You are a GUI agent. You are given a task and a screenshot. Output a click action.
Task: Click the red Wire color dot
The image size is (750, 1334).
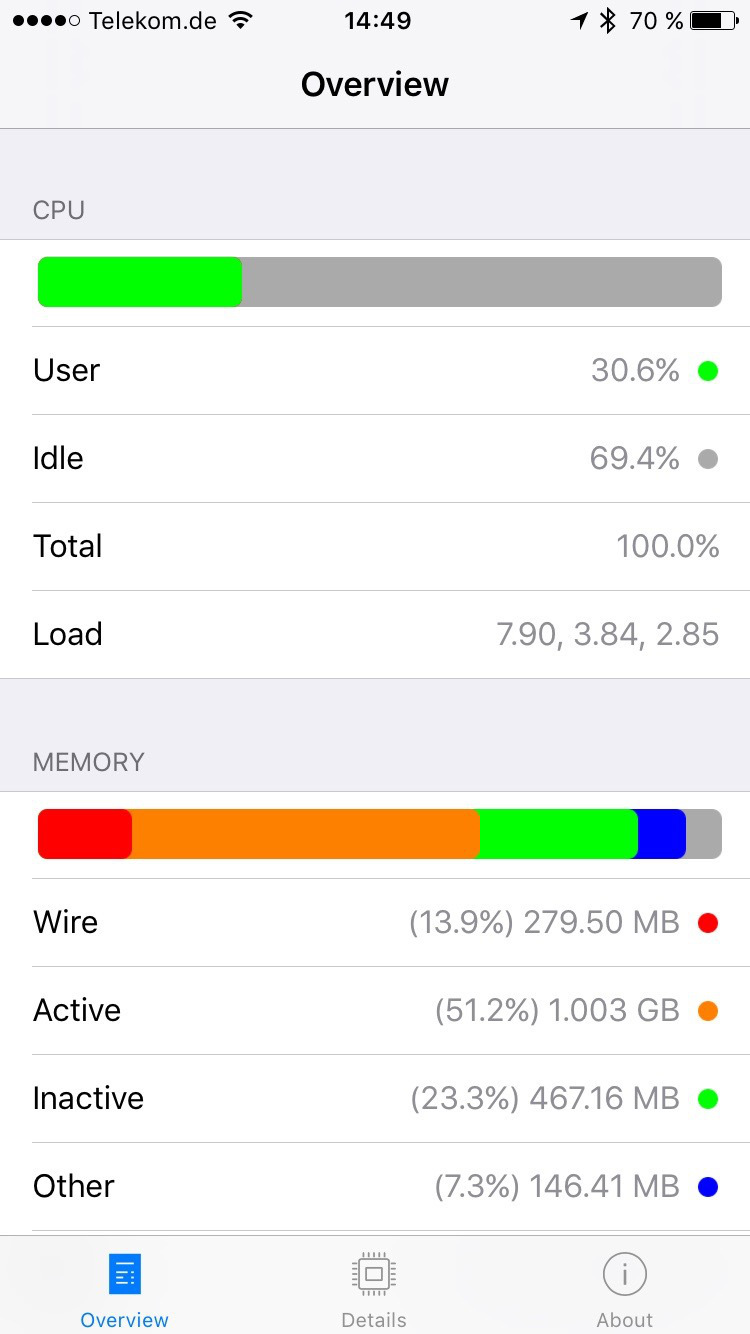(708, 923)
